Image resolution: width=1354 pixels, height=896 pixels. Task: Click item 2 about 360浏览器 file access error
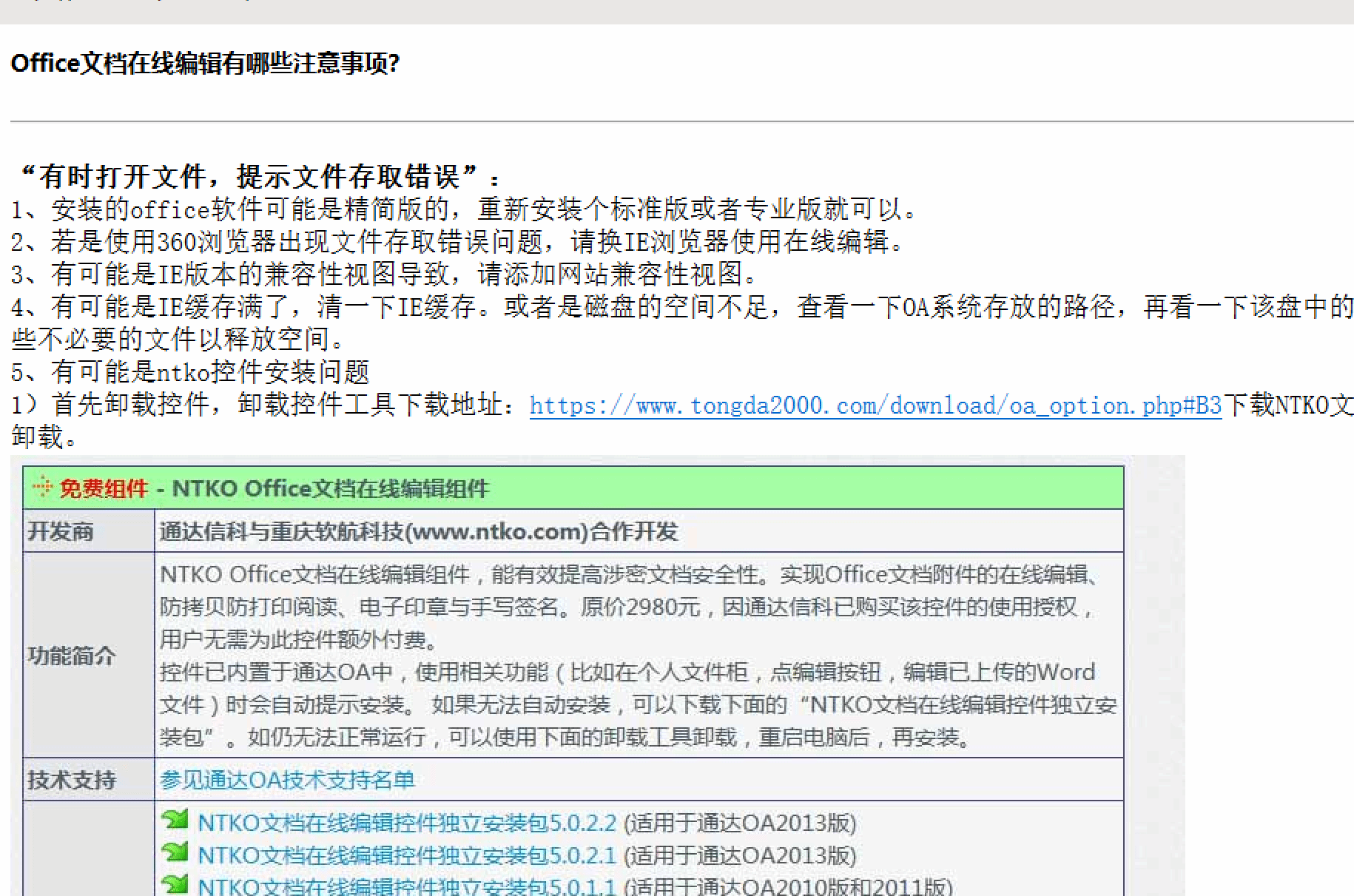[x=458, y=242]
